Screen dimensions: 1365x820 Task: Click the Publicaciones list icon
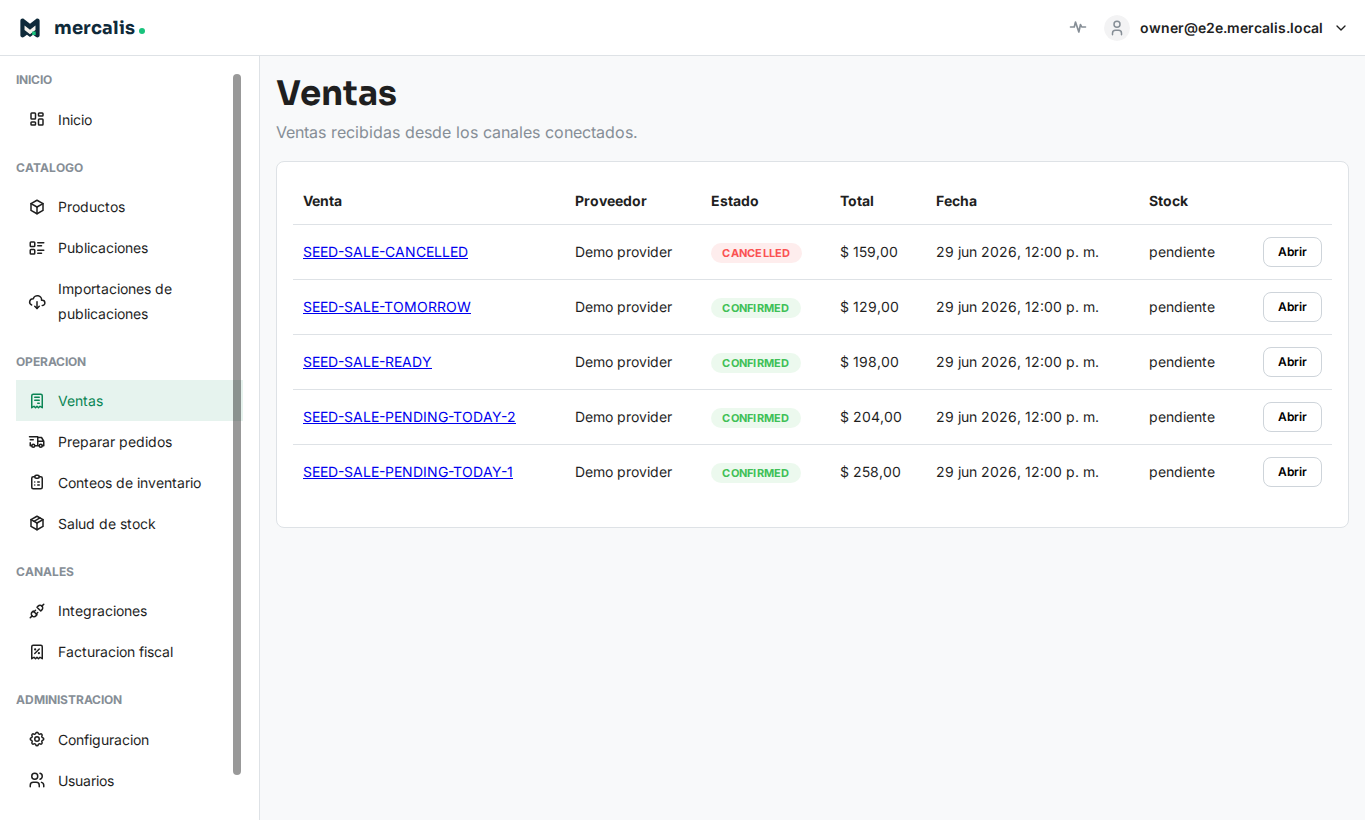click(37, 248)
